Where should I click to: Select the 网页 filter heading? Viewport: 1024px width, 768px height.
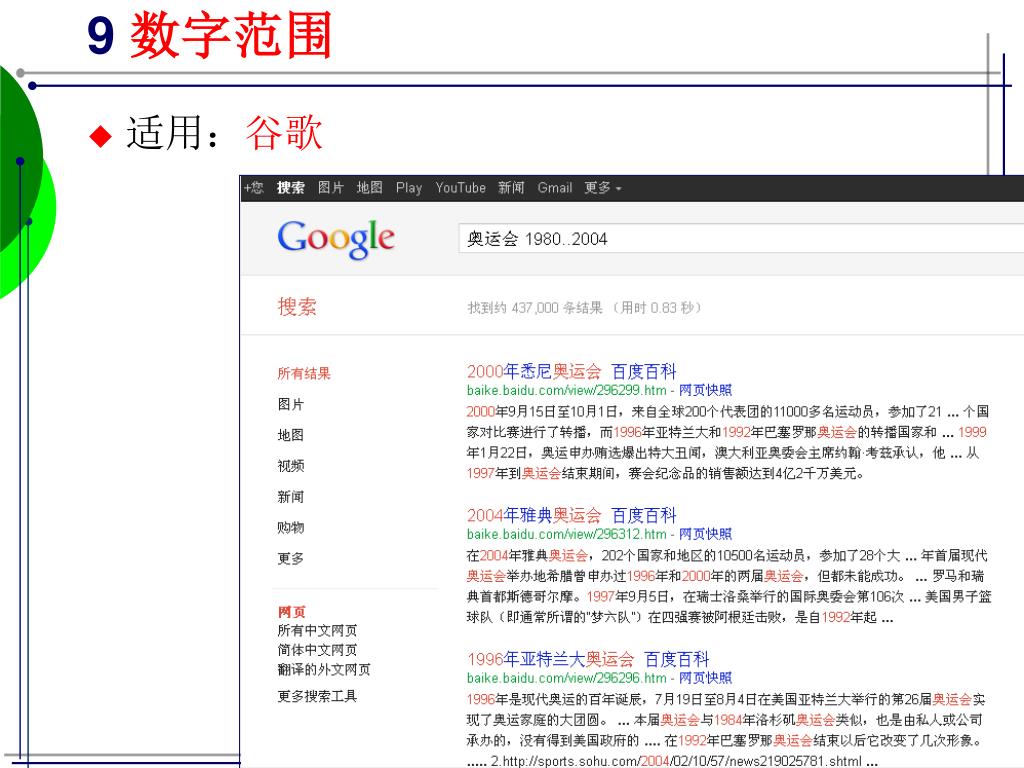point(291,612)
